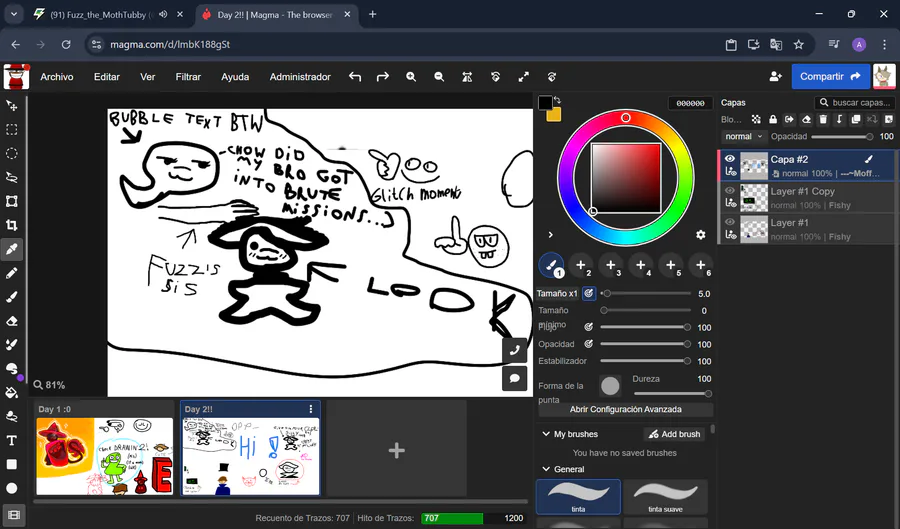The image size is (900, 529).
Task: Open the voice call phone button
Action: (515, 350)
